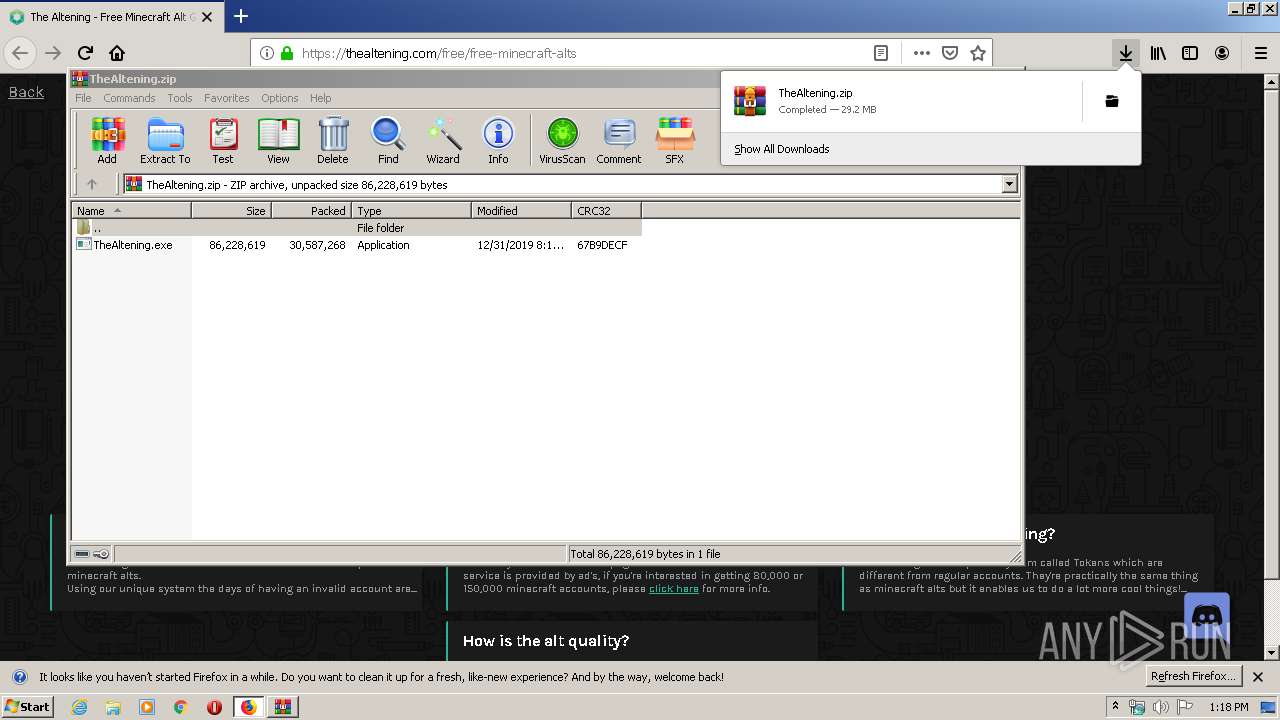The image size is (1280, 720).
Task: Click the WinRAR status bar drive icon
Action: click(82, 553)
